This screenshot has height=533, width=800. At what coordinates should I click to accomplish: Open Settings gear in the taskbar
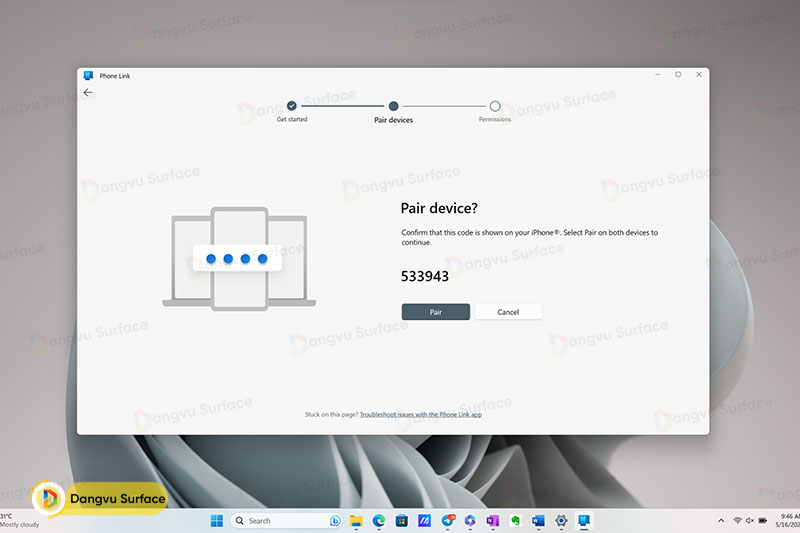(562, 521)
